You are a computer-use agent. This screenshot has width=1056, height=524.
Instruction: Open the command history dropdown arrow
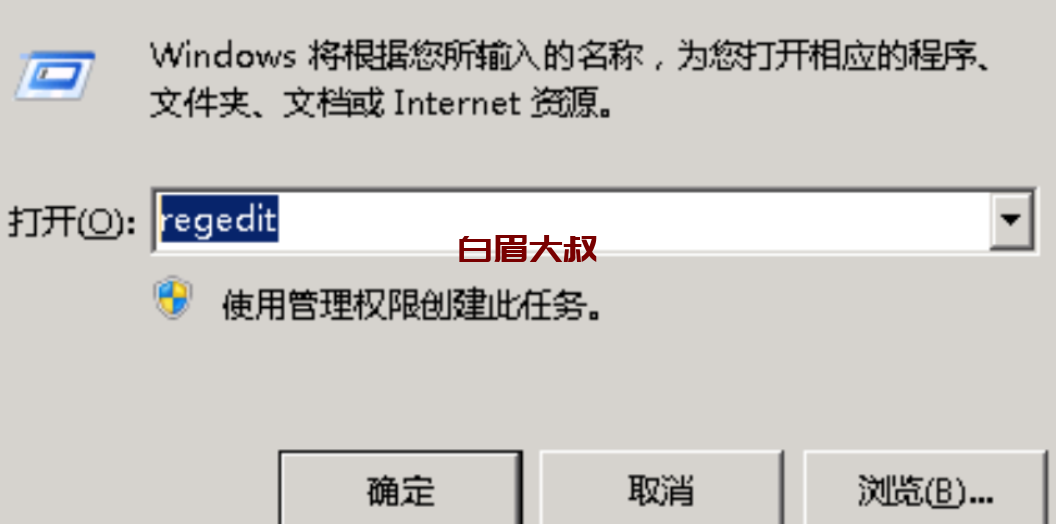coord(1011,220)
